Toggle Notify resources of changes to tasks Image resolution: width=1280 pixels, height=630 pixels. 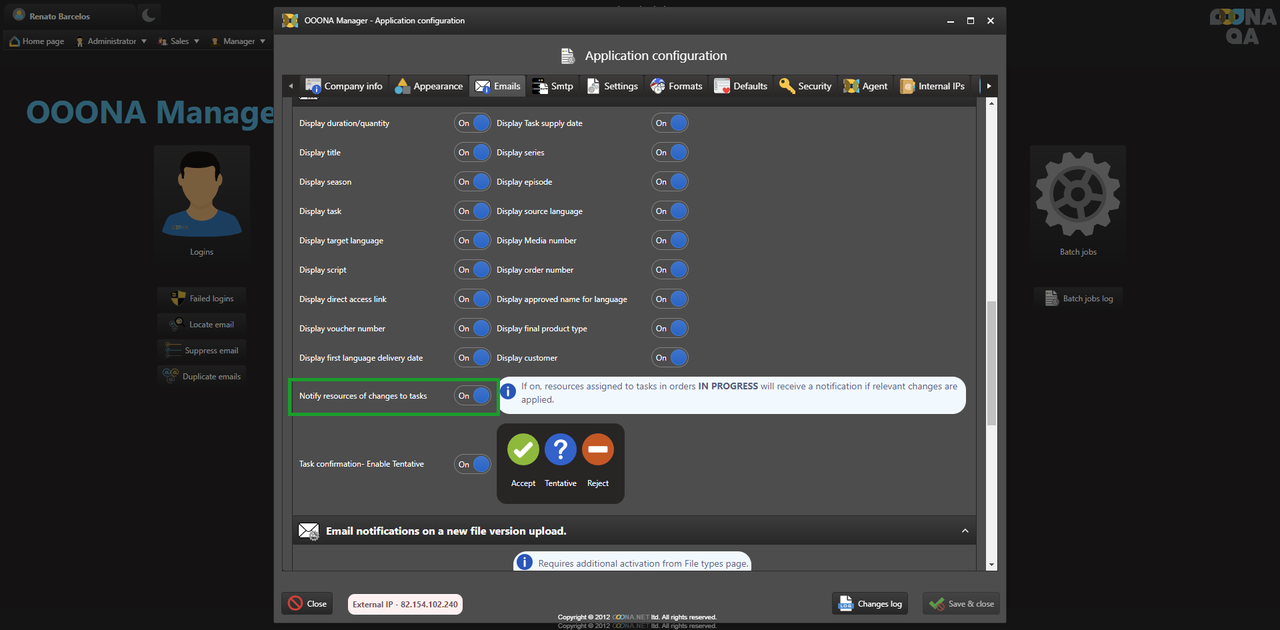coord(473,396)
